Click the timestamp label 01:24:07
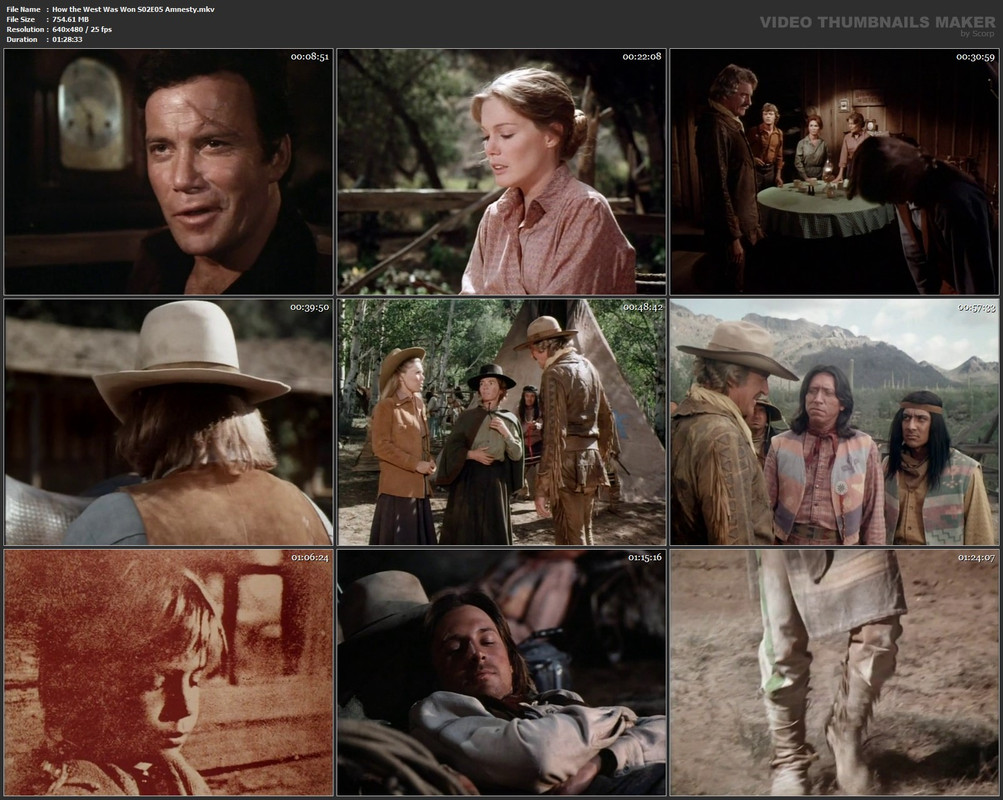Image resolution: width=1003 pixels, height=800 pixels. click(976, 558)
